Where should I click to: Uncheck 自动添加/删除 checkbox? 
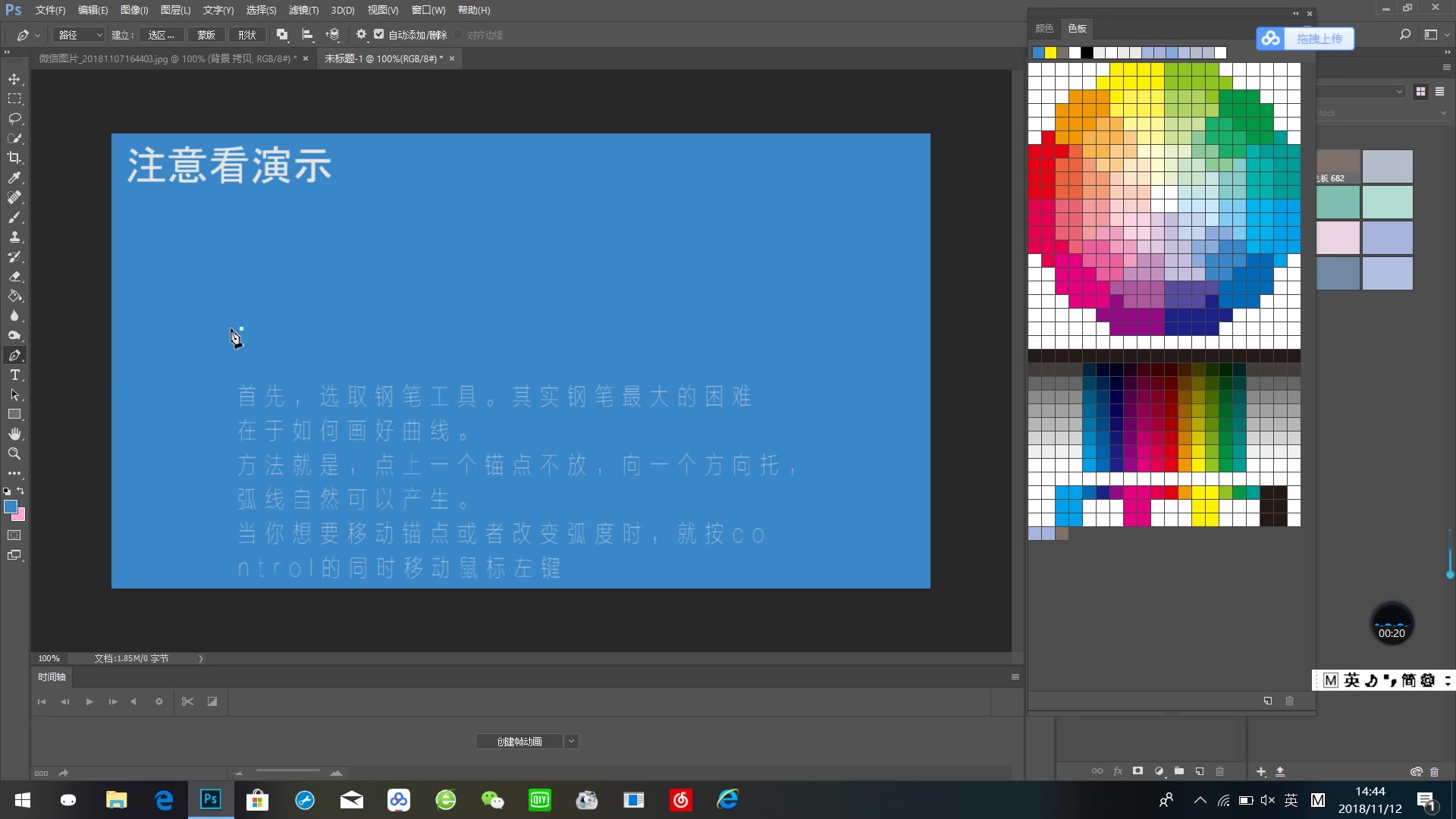pos(379,34)
